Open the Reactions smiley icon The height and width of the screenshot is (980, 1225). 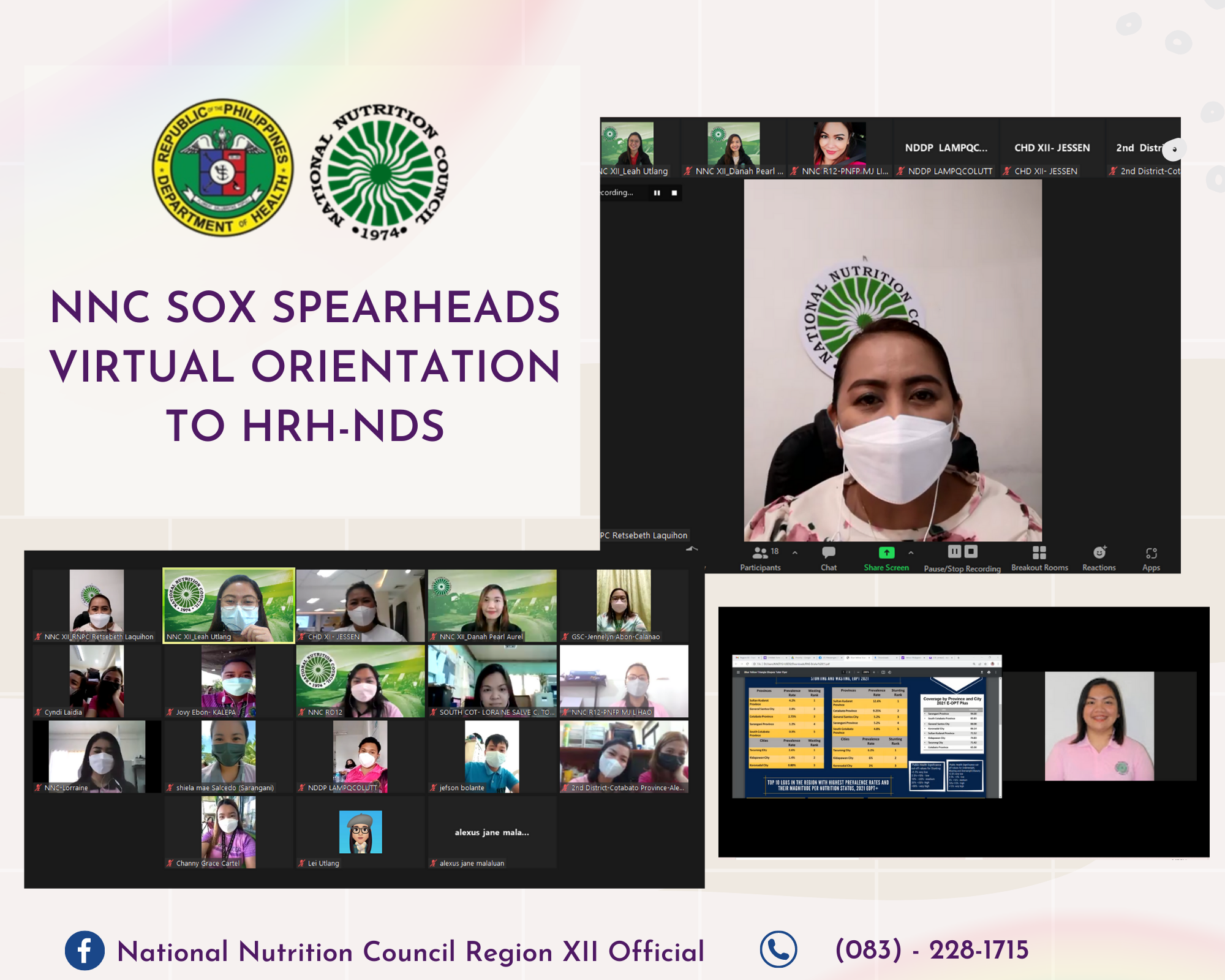point(1099,552)
